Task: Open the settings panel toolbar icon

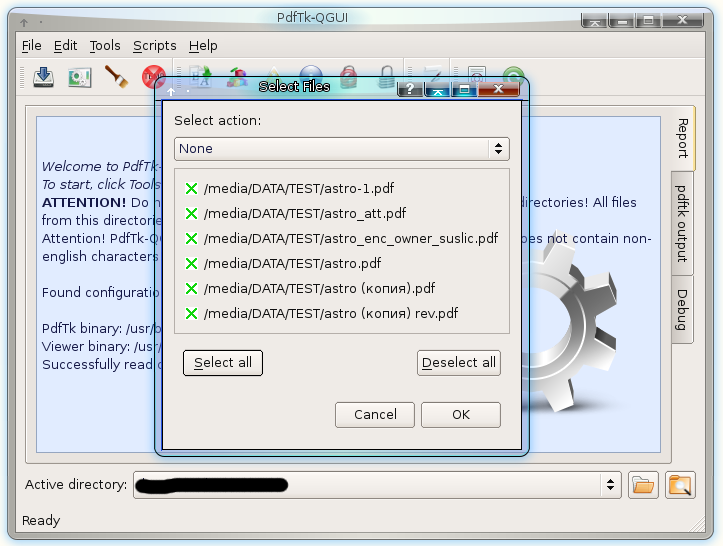Action: coord(79,77)
